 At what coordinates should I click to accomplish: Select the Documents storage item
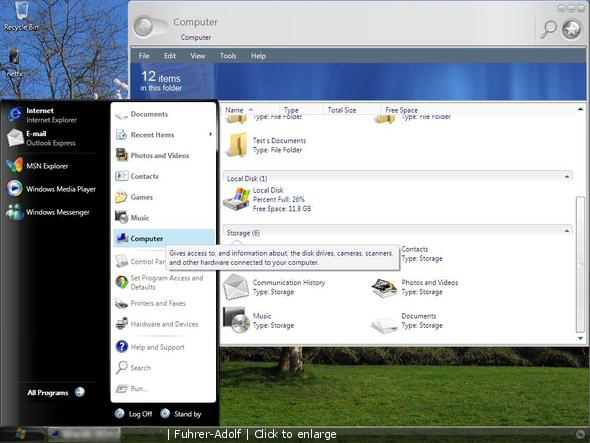[408, 321]
